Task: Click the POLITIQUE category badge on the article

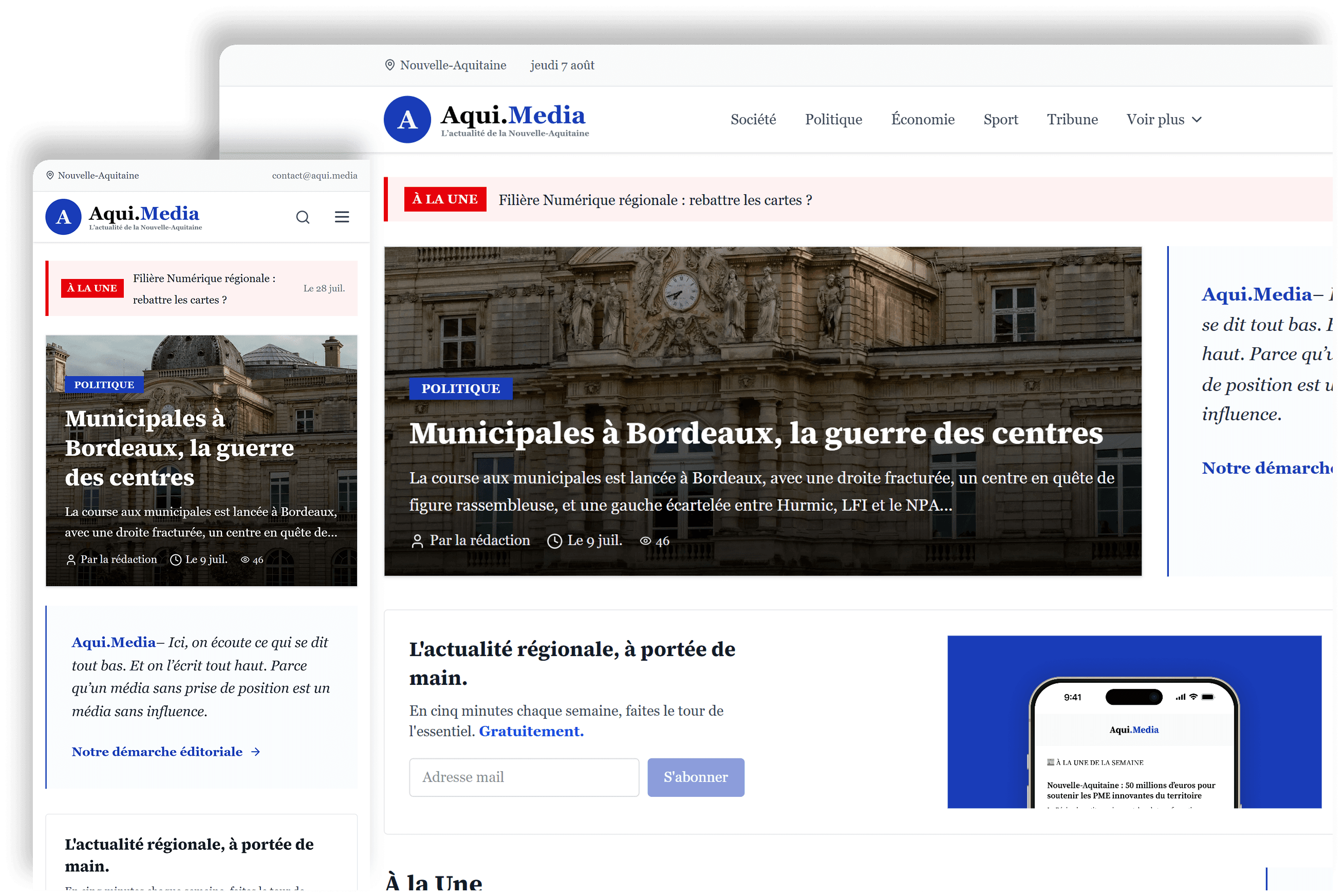Action: (x=461, y=388)
